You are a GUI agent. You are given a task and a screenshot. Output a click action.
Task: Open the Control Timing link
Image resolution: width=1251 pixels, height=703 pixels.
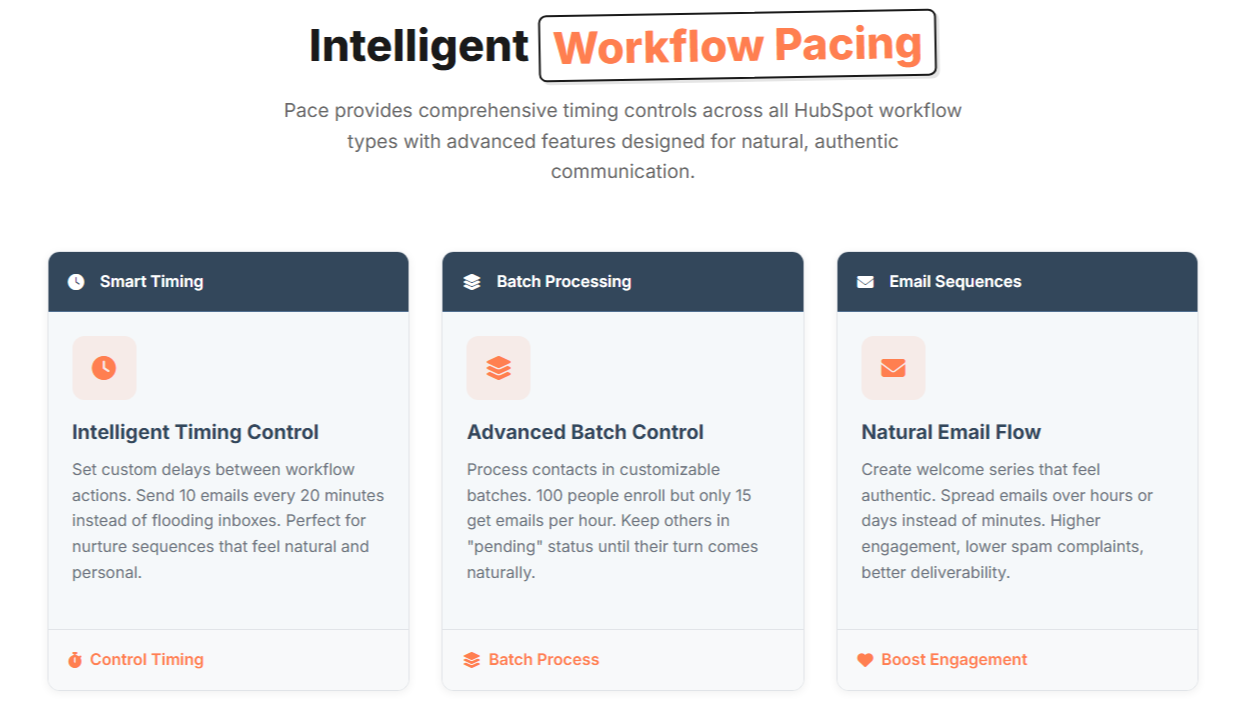[146, 659]
